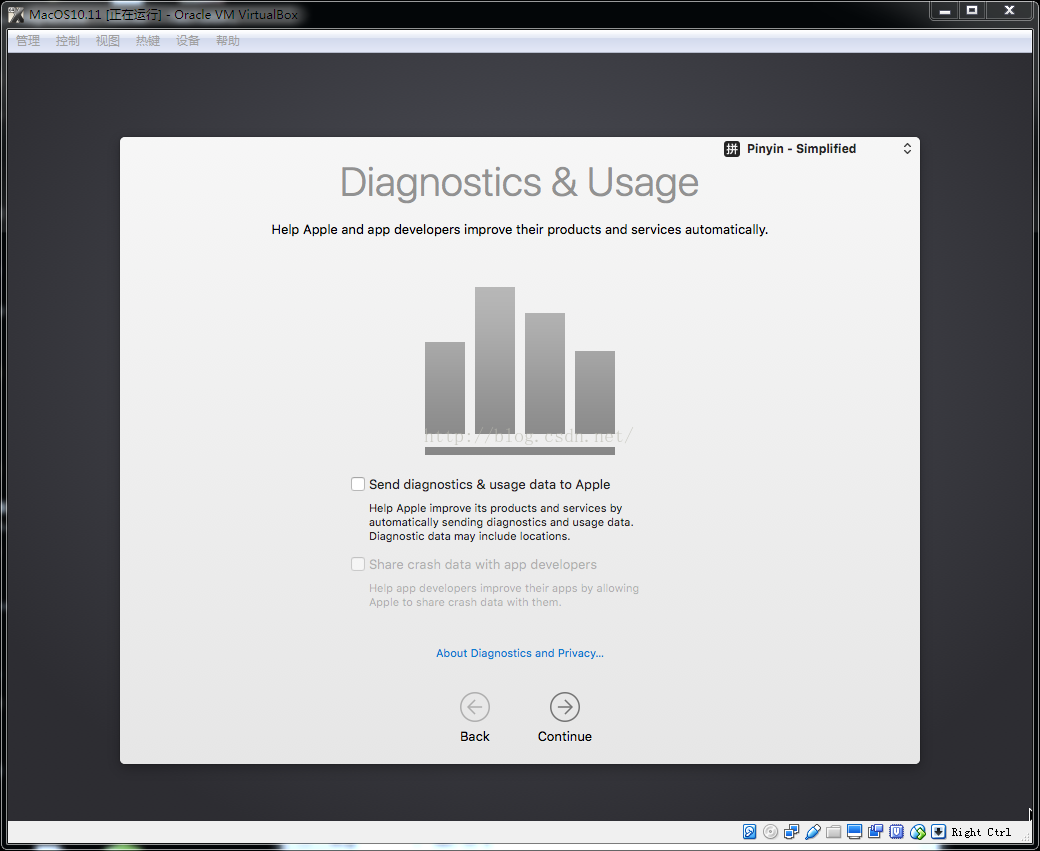
Task: Click the Diagnostics & Usage heading
Action: pyautogui.click(x=519, y=182)
